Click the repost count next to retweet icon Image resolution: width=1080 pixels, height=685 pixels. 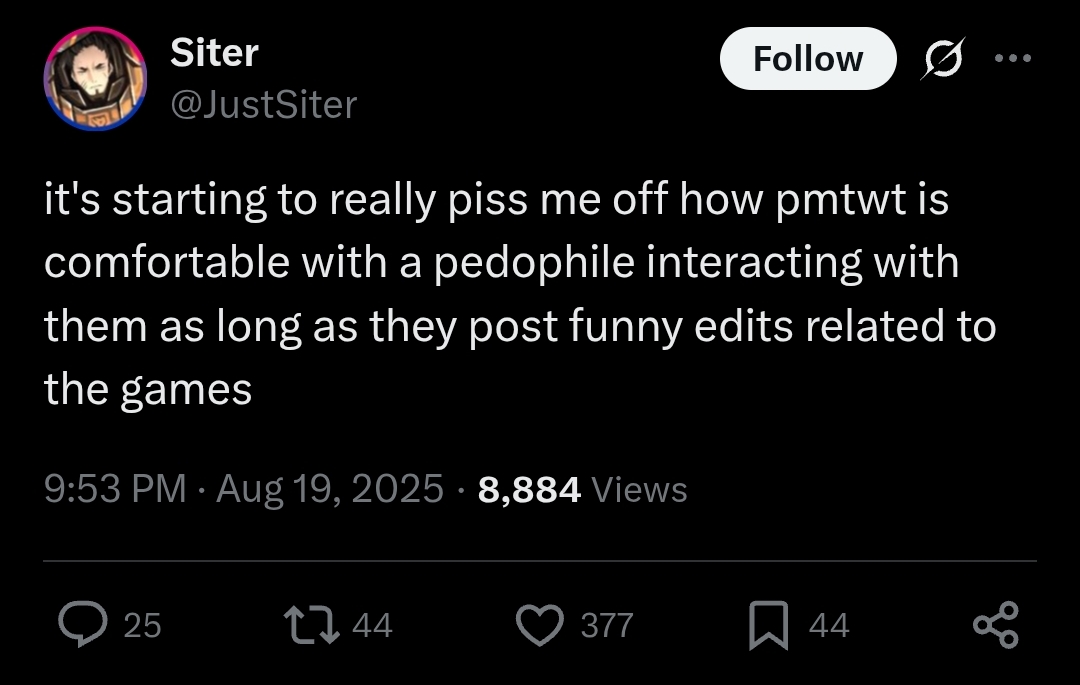coord(373,626)
